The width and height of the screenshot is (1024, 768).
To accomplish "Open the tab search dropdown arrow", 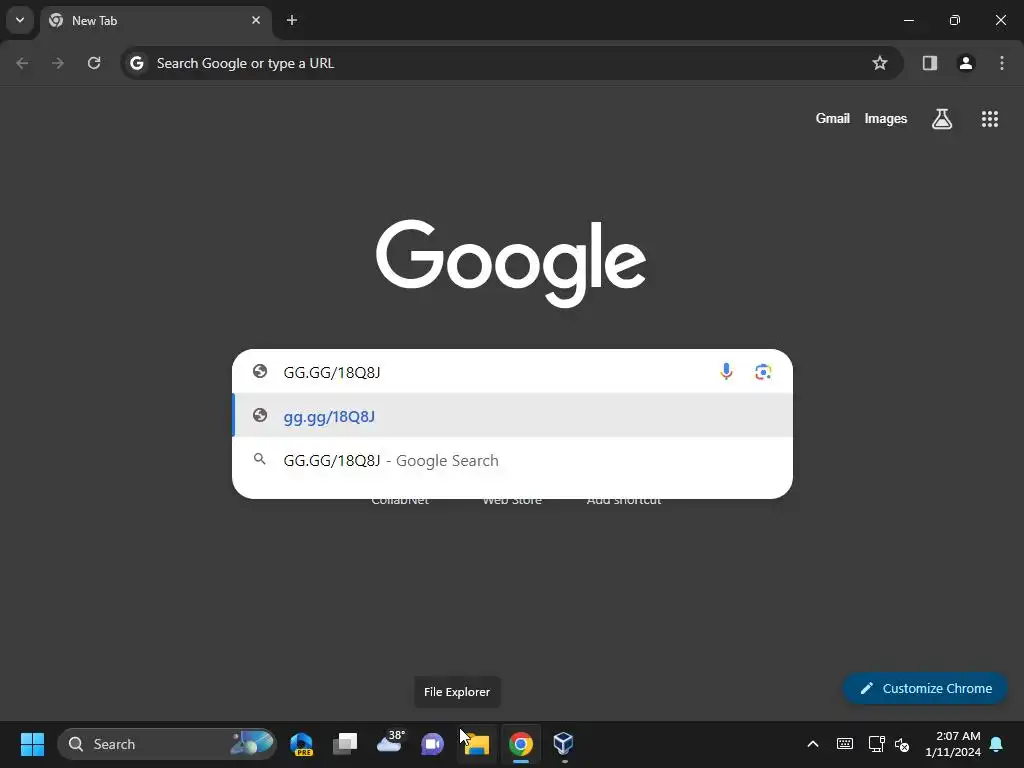I will [x=20, y=20].
